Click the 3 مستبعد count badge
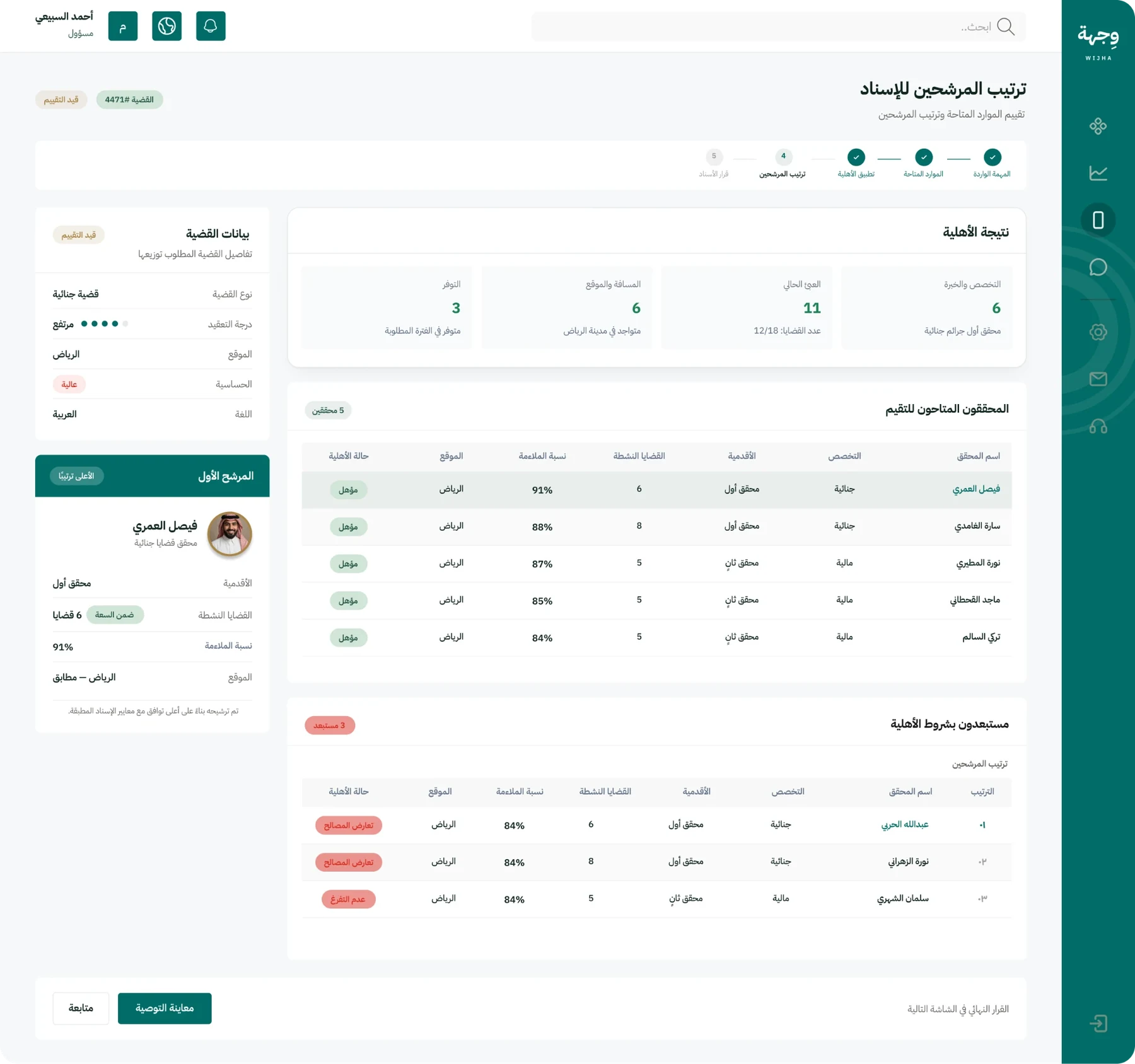This screenshot has height=1064, width=1135. click(329, 726)
